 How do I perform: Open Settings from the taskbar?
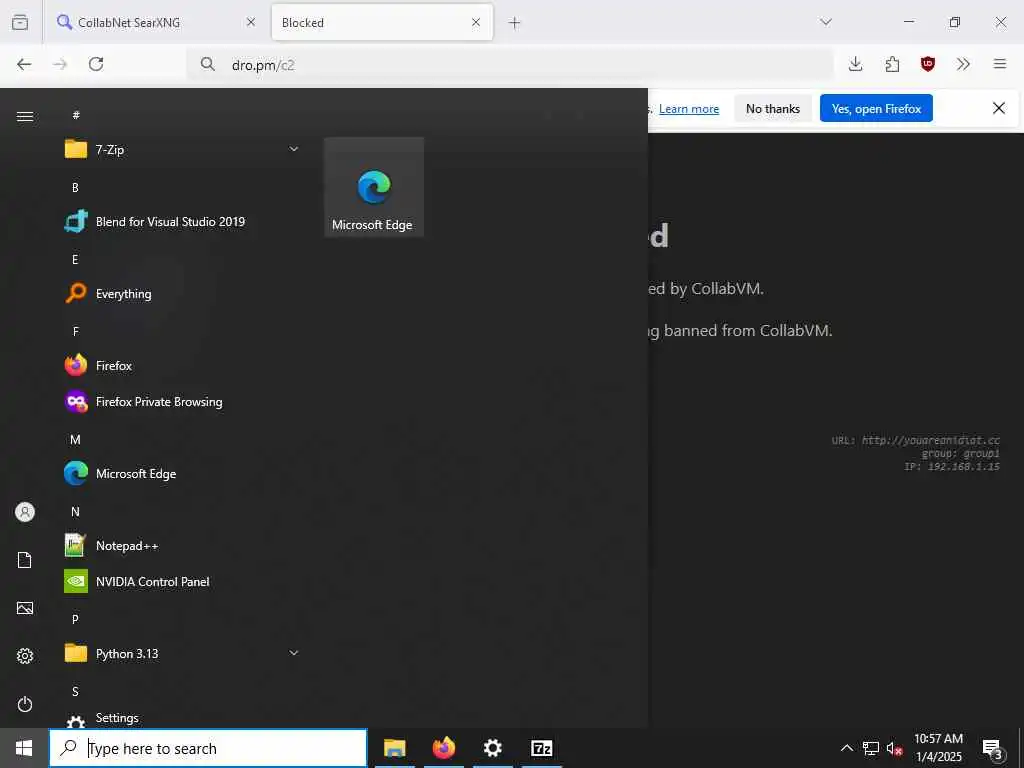click(x=492, y=748)
